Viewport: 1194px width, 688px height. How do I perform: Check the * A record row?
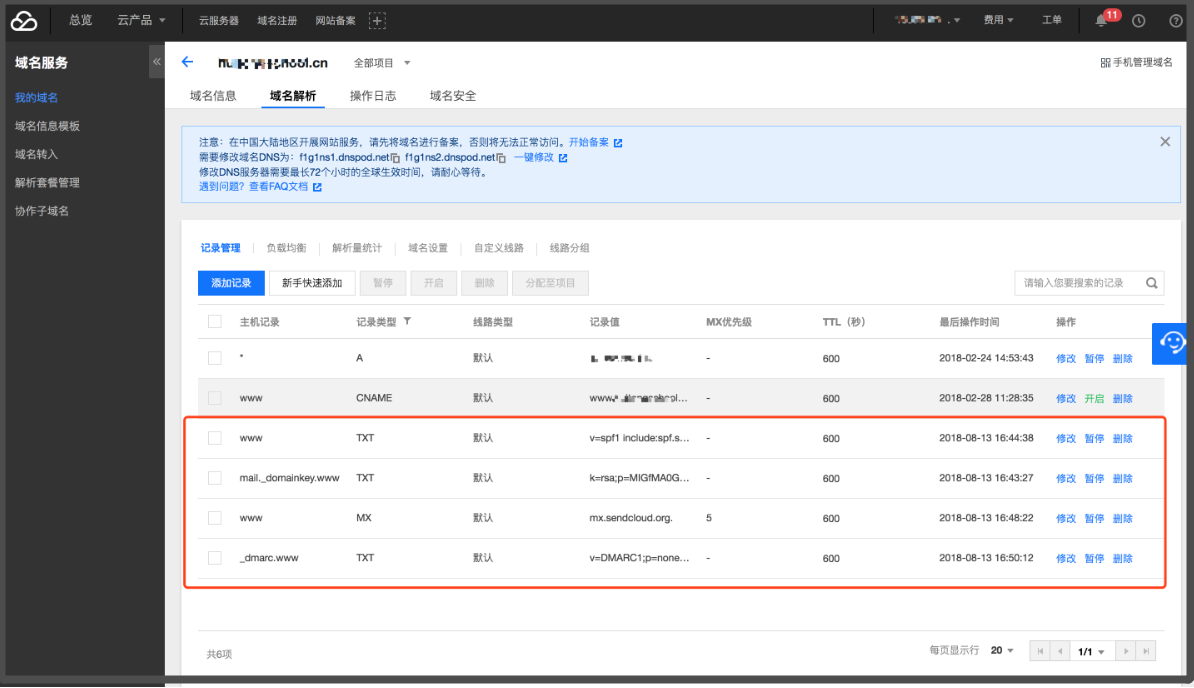click(x=215, y=358)
